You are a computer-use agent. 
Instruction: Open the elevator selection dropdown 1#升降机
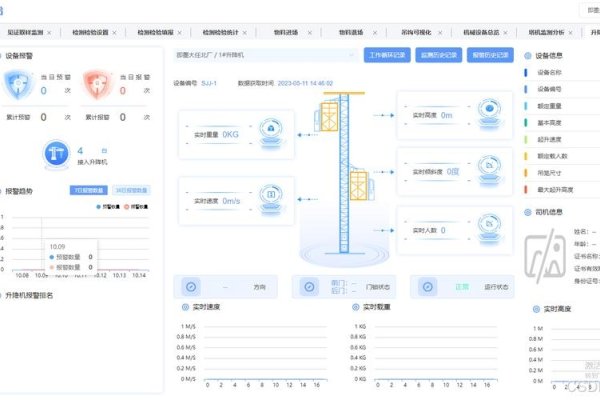(265, 55)
